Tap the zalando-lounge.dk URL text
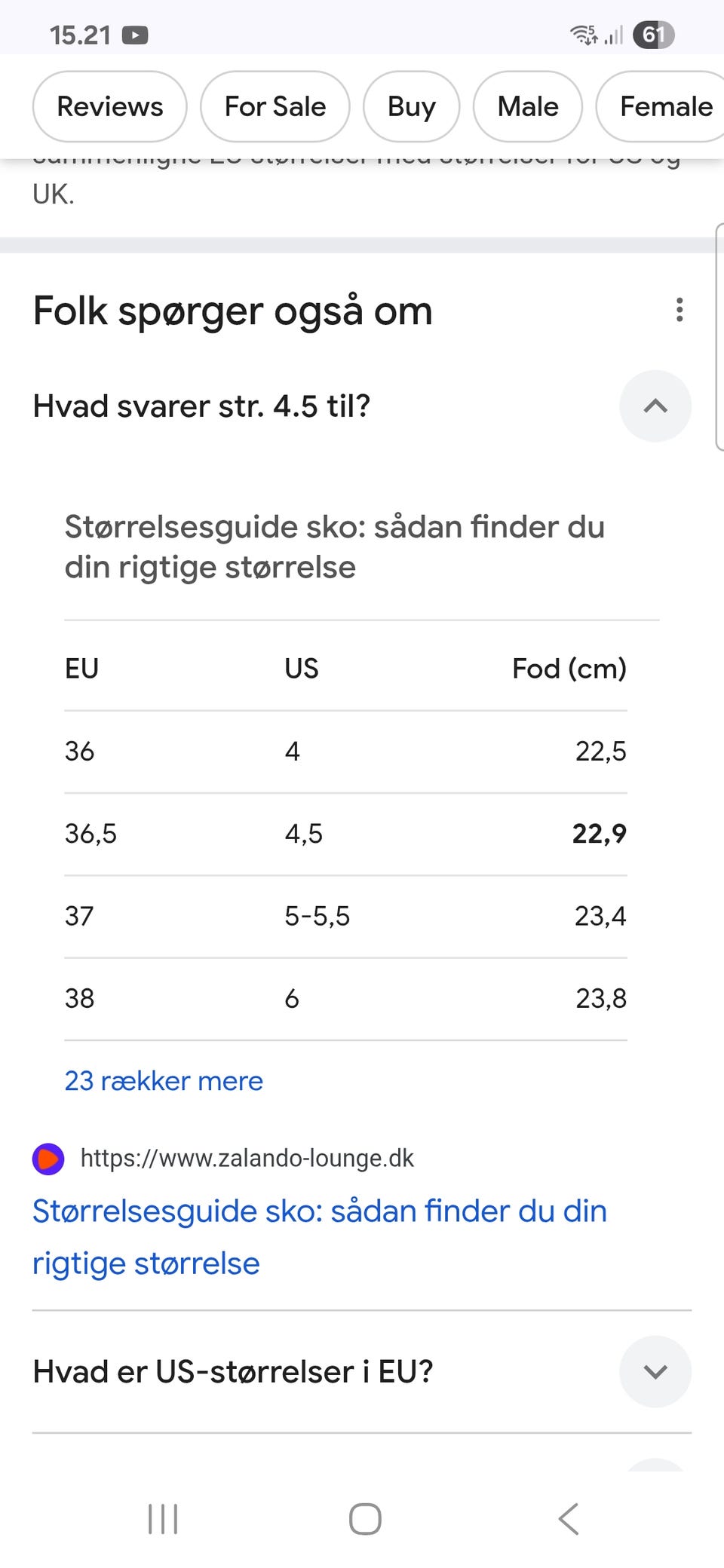Viewport: 724px width, 1568px height. (247, 1159)
